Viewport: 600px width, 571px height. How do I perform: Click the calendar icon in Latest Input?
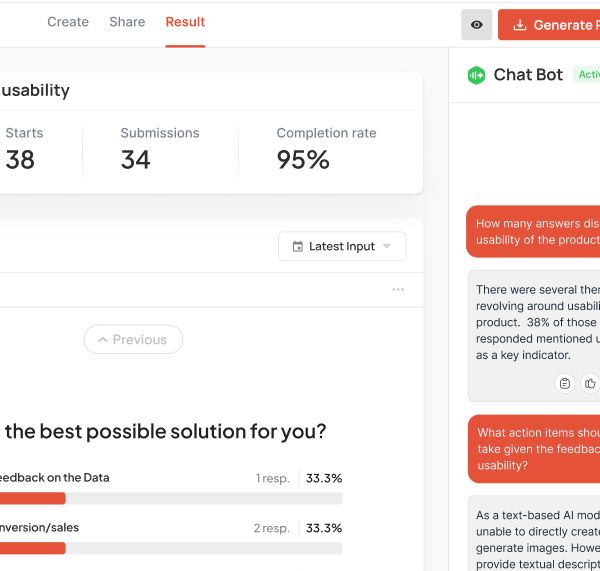pos(297,247)
